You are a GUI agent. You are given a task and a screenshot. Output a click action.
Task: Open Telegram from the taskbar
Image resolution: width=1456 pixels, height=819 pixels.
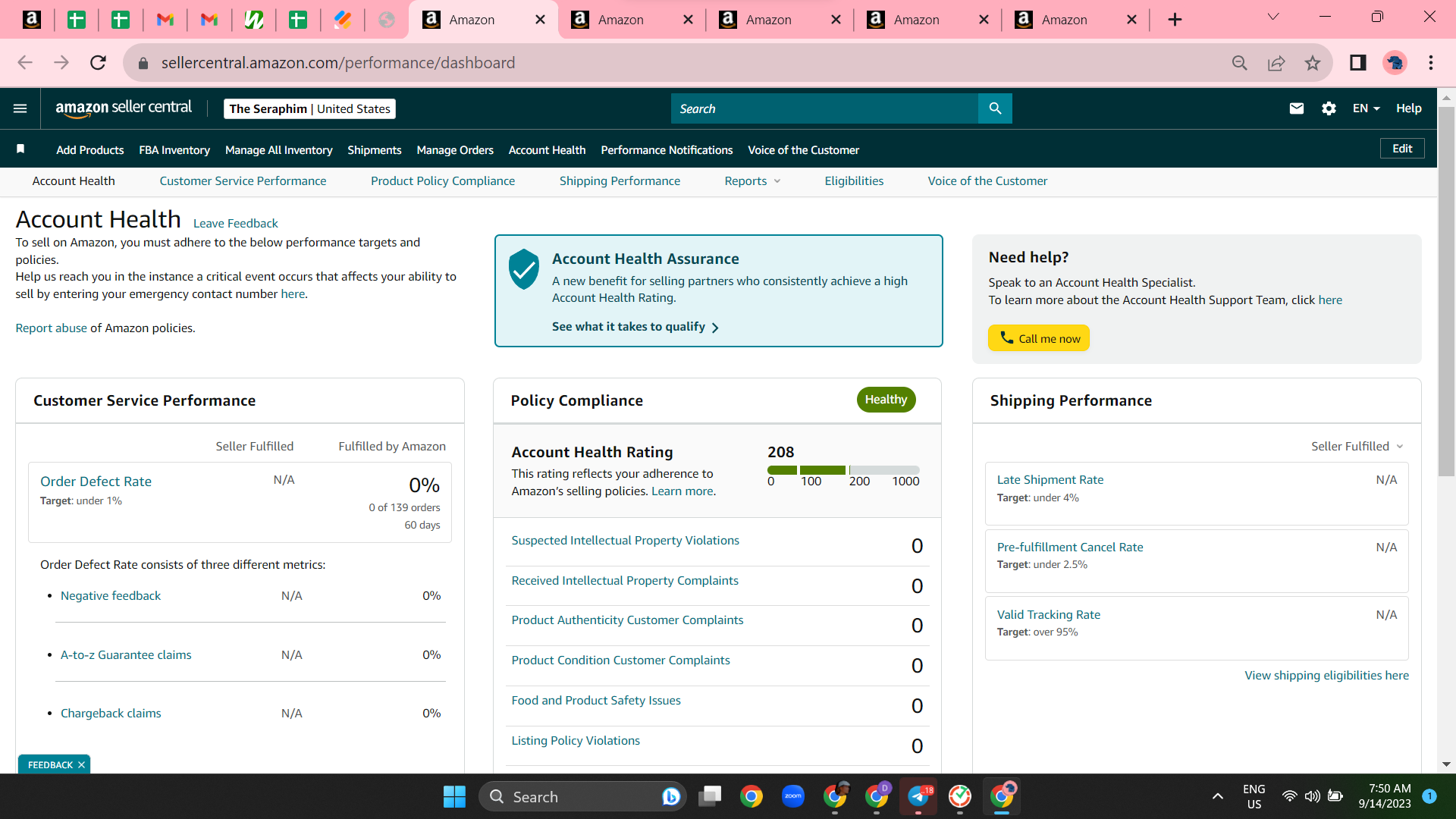tap(918, 796)
